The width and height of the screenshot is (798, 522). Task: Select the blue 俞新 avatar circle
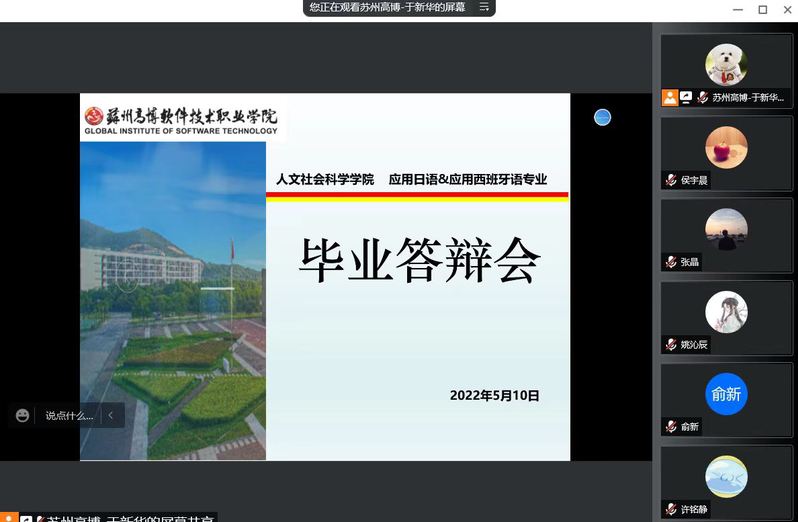coord(726,394)
